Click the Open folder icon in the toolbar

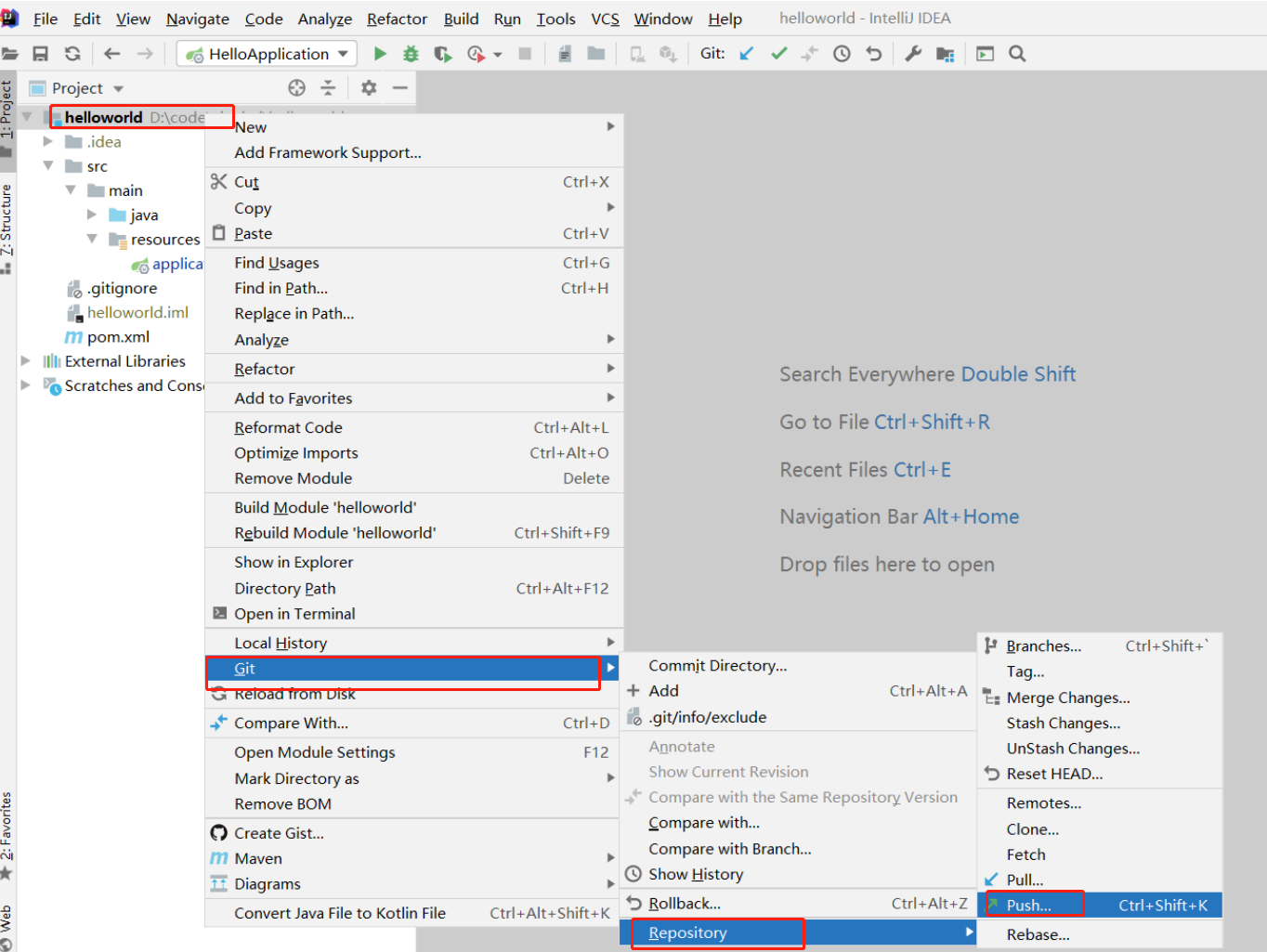pos(10,54)
